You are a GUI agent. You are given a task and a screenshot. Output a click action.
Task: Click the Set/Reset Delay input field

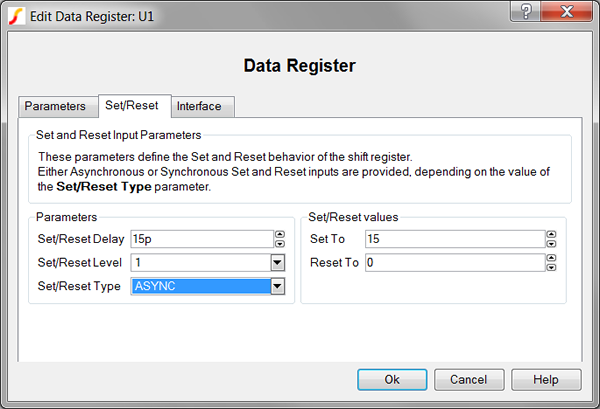click(x=200, y=238)
